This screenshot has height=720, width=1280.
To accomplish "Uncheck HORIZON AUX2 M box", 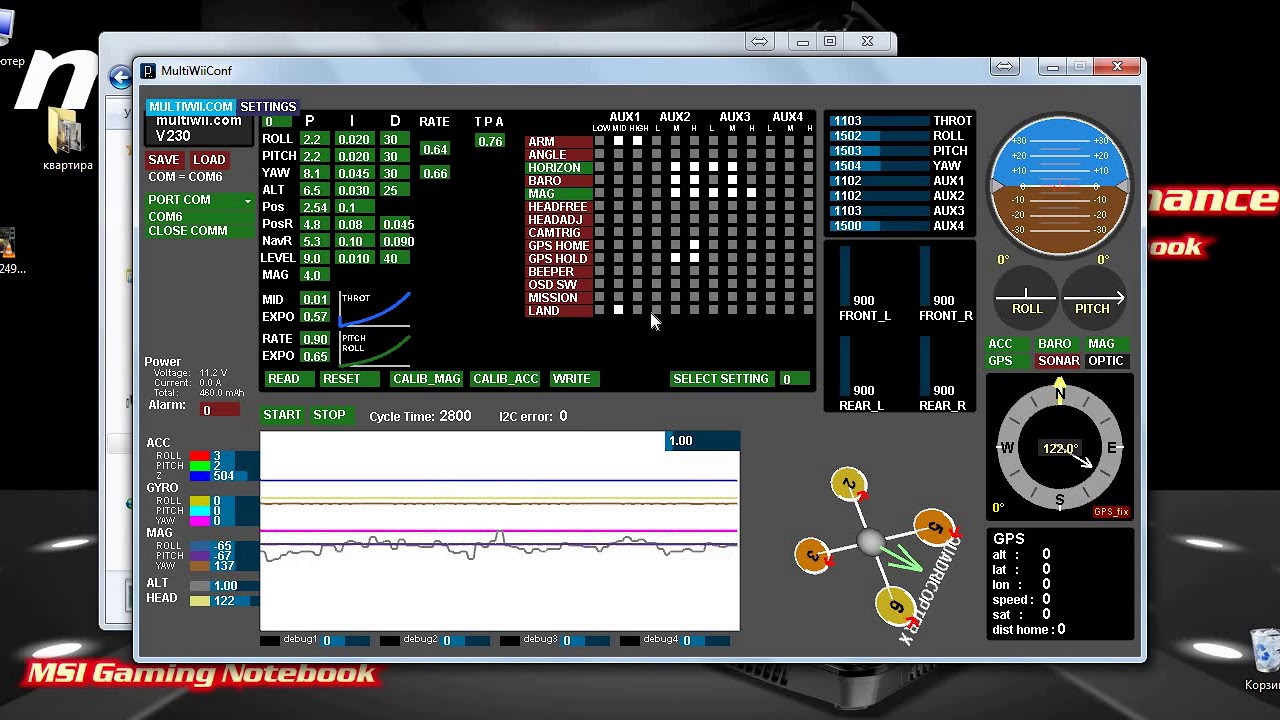I will pyautogui.click(x=675, y=167).
